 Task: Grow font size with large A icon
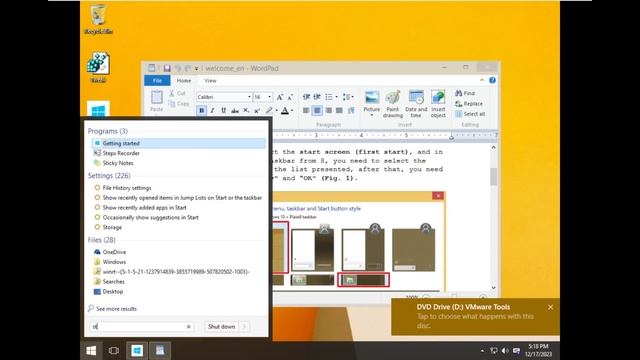[280, 97]
